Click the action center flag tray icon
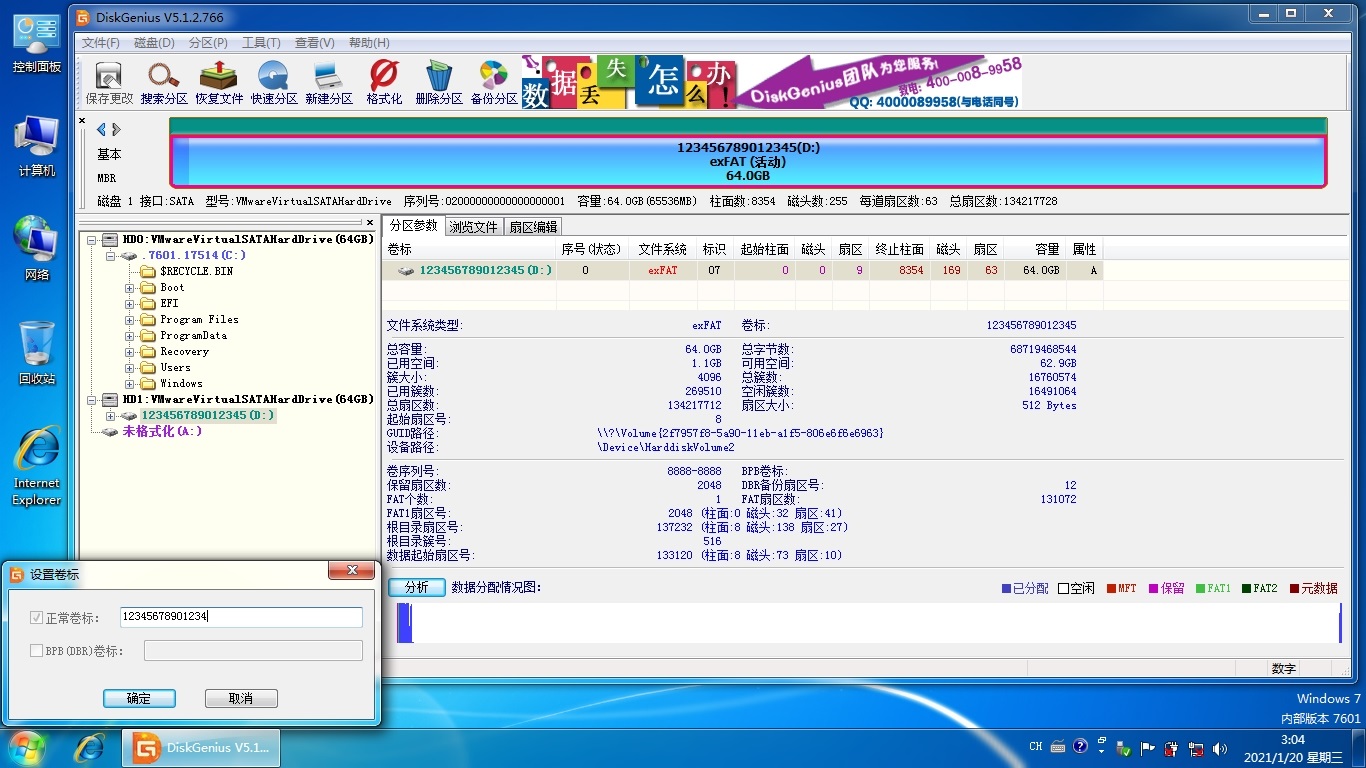The height and width of the screenshot is (768, 1366). tap(1147, 748)
